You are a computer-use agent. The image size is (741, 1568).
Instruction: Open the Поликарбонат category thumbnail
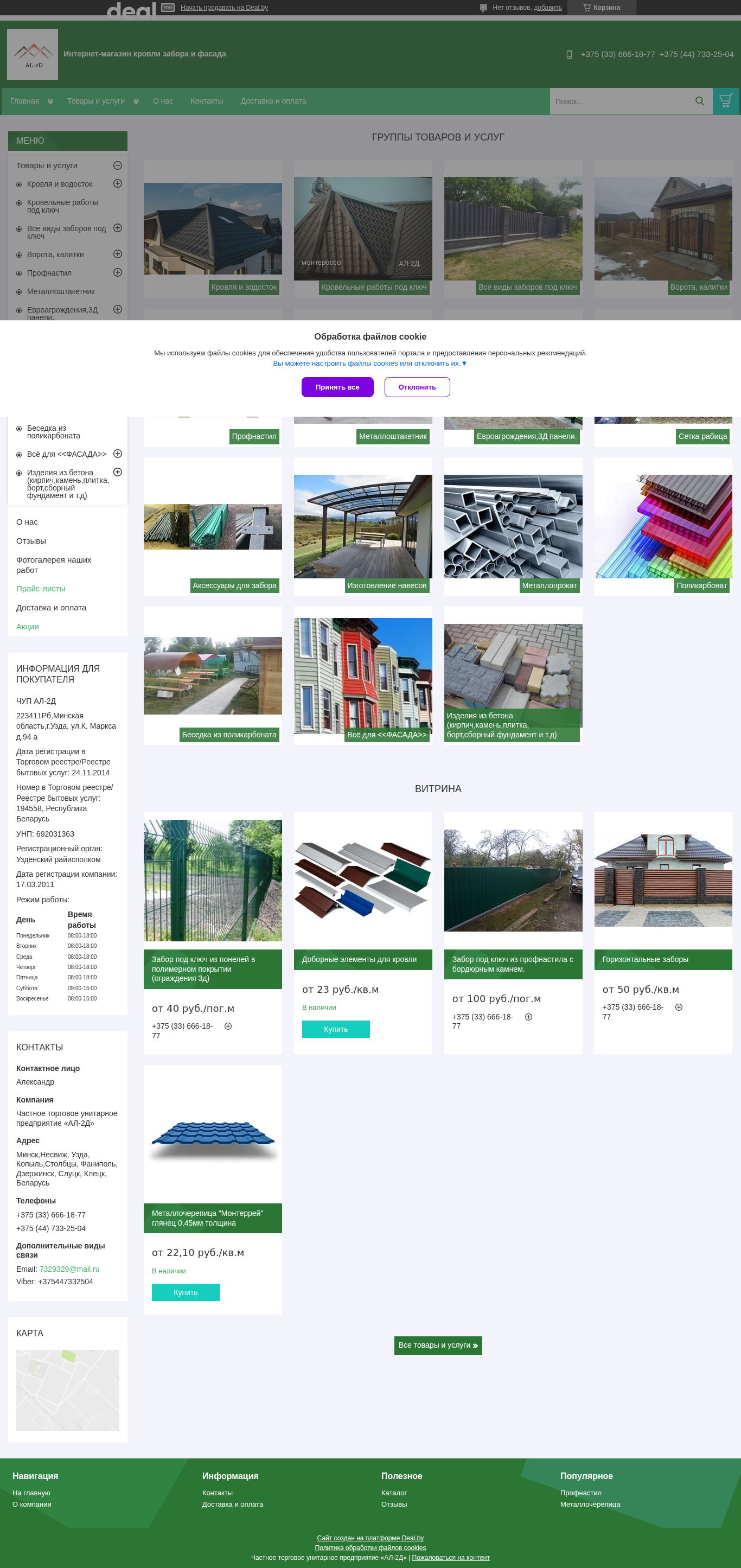pos(664,526)
